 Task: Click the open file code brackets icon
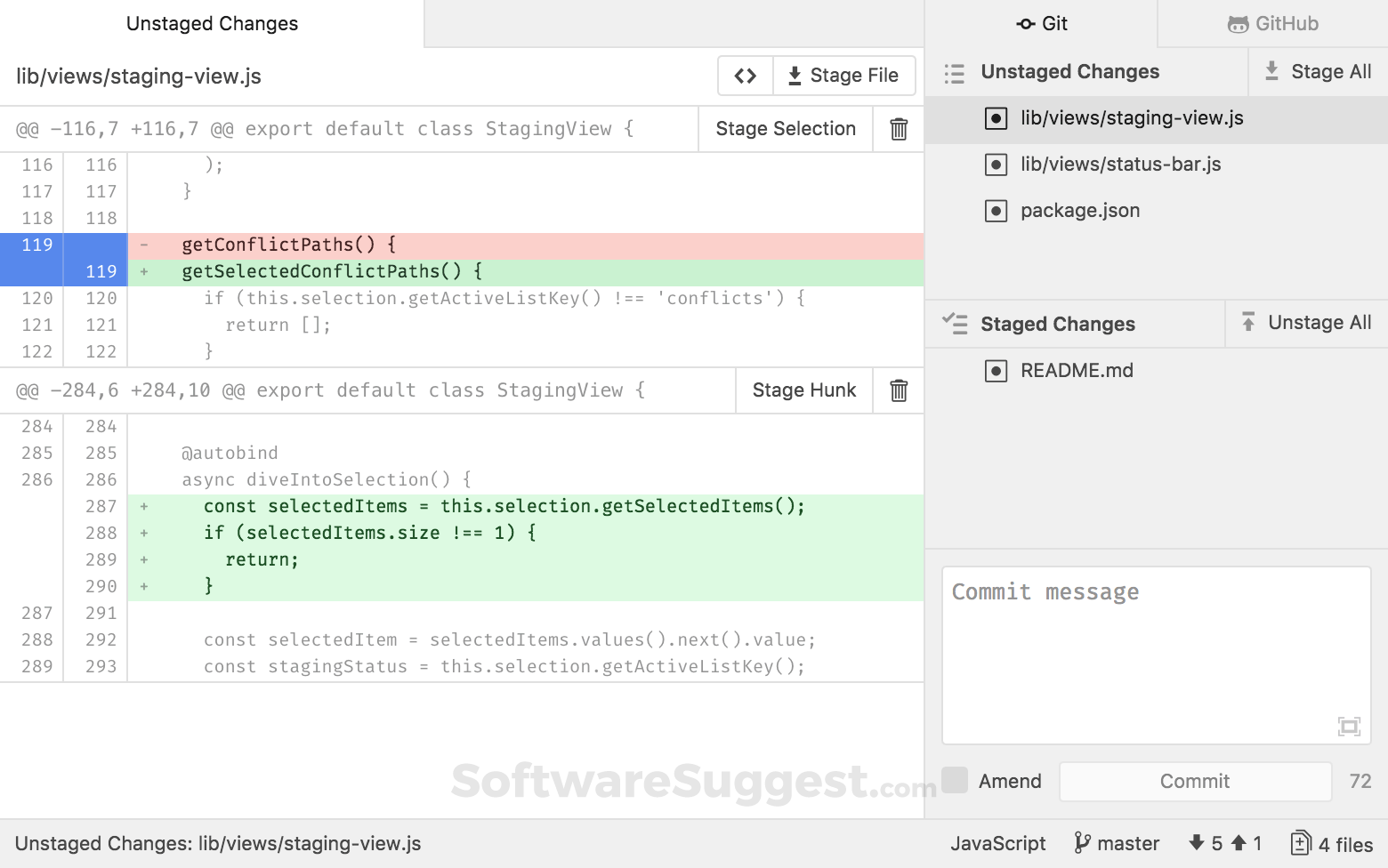click(746, 76)
